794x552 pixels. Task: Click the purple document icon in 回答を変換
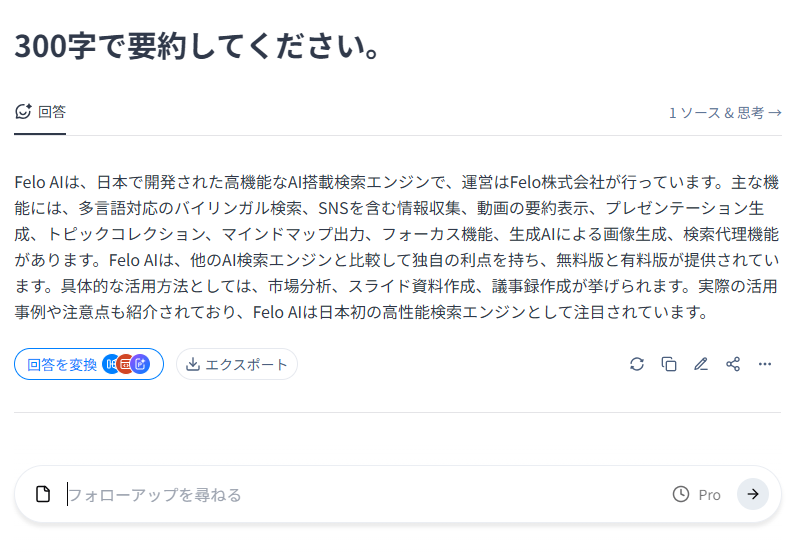(x=140, y=364)
